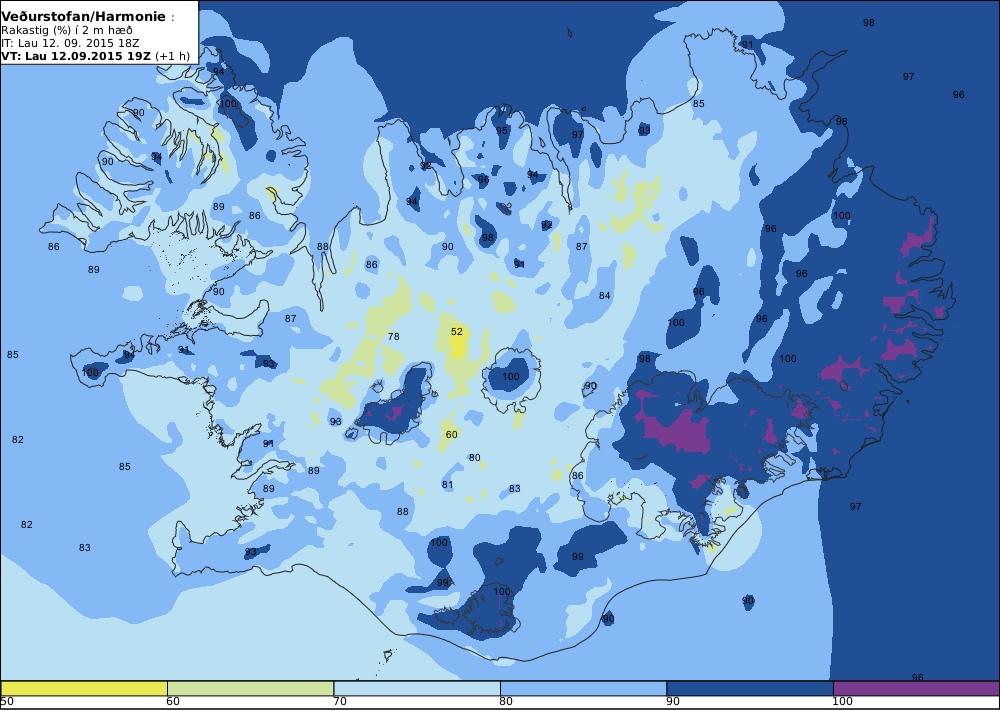The image size is (1000, 710).
Task: Click the 100 tick label on the legend
Action: [842, 702]
